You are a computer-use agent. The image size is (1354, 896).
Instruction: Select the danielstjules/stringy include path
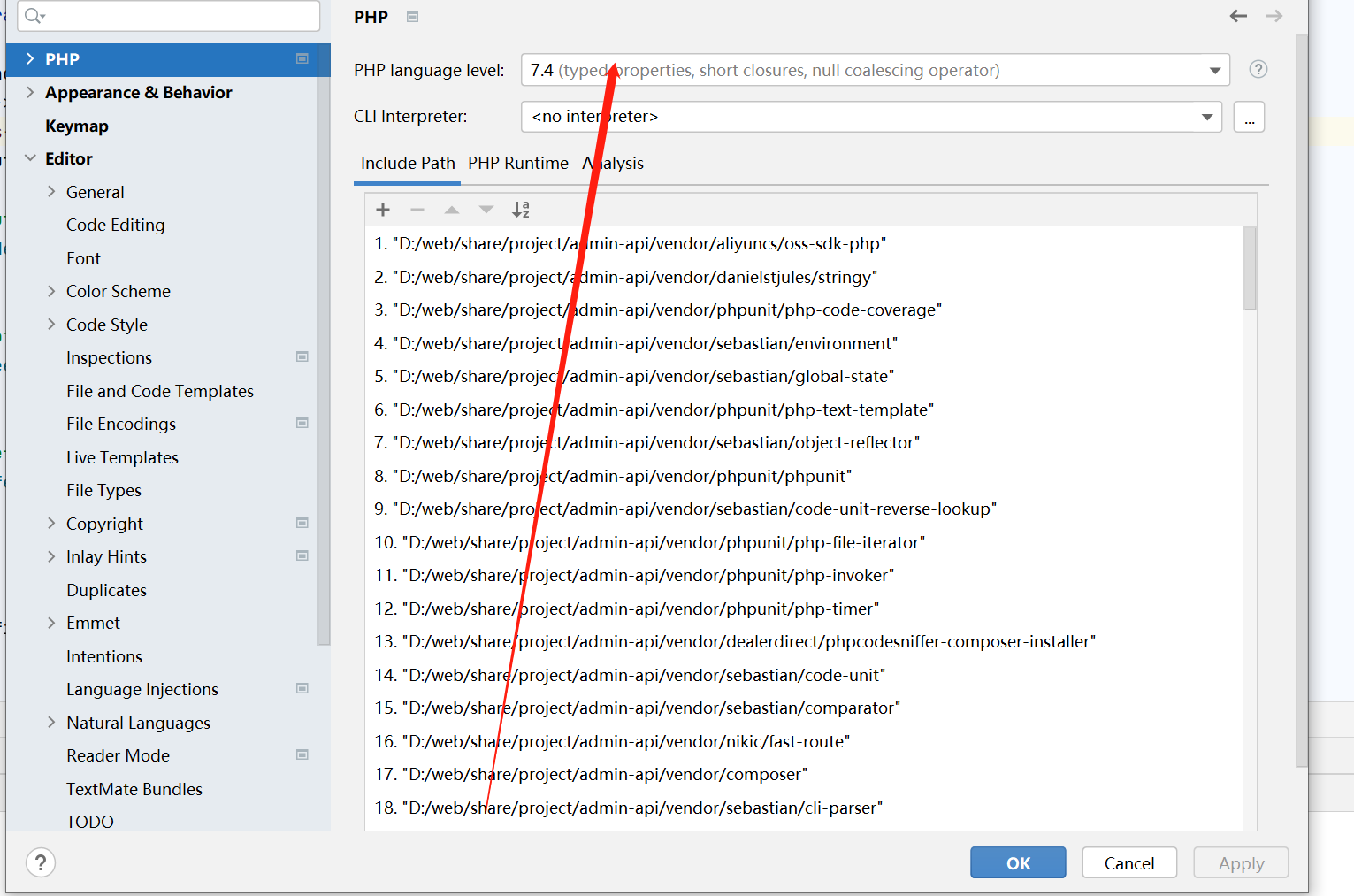point(804,277)
